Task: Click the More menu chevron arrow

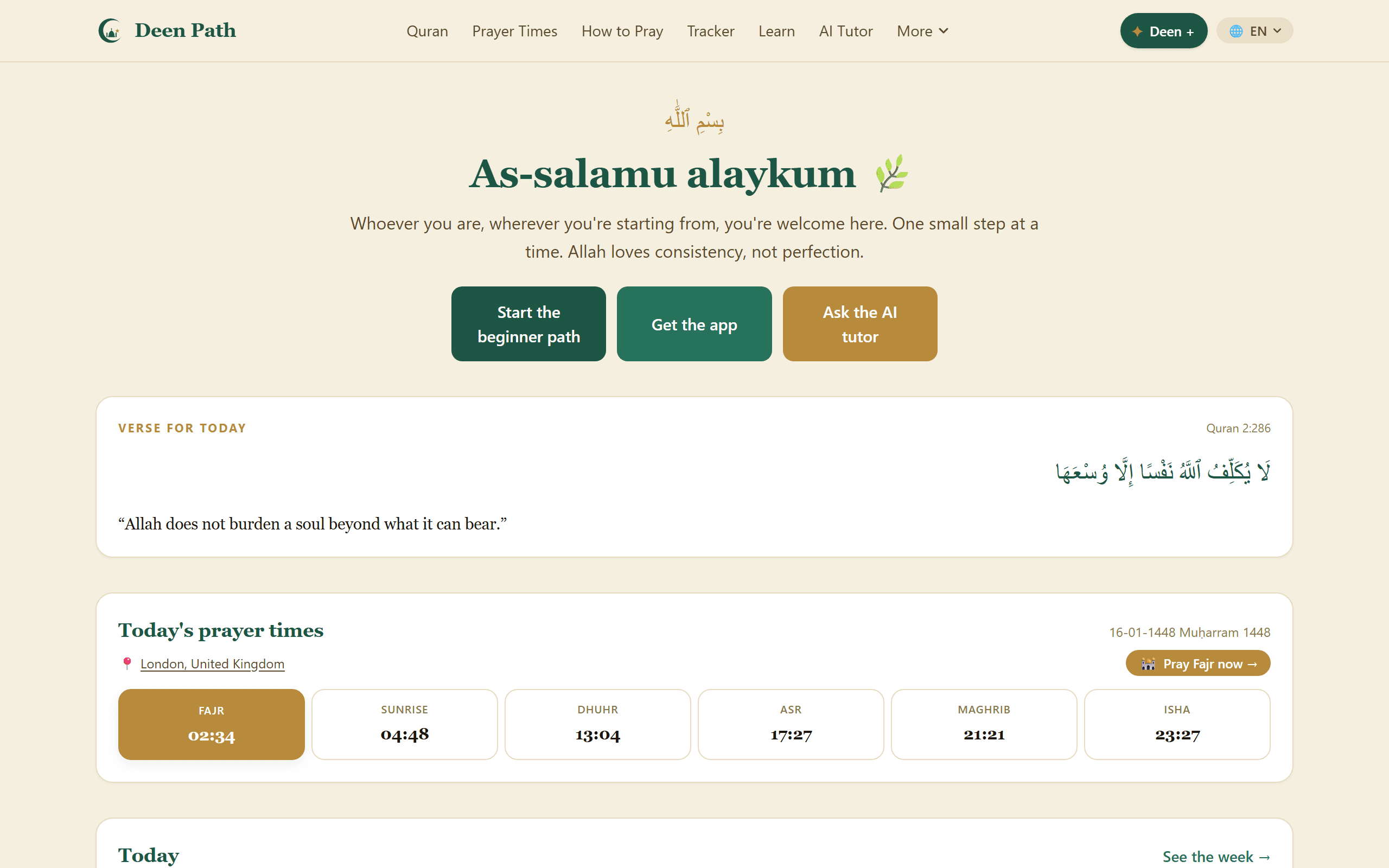Action: tap(944, 31)
